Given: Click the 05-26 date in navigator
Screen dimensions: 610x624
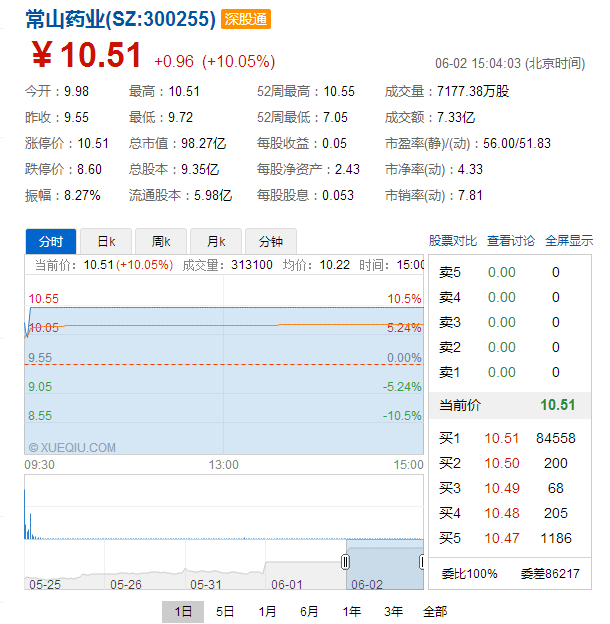Looking at the screenshot, I should 126,584.
